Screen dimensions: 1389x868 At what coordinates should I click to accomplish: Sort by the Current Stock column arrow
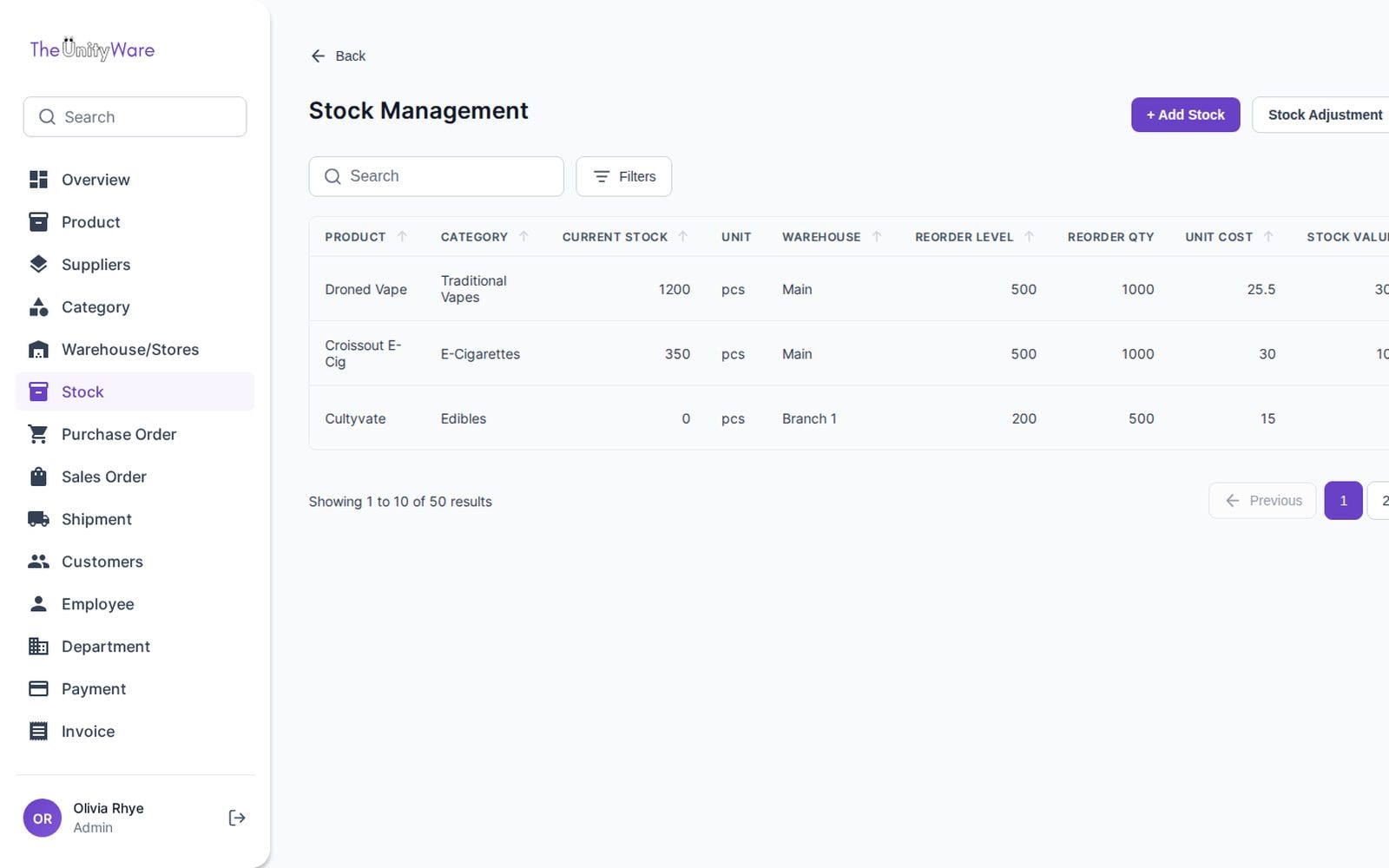pyautogui.click(x=683, y=236)
